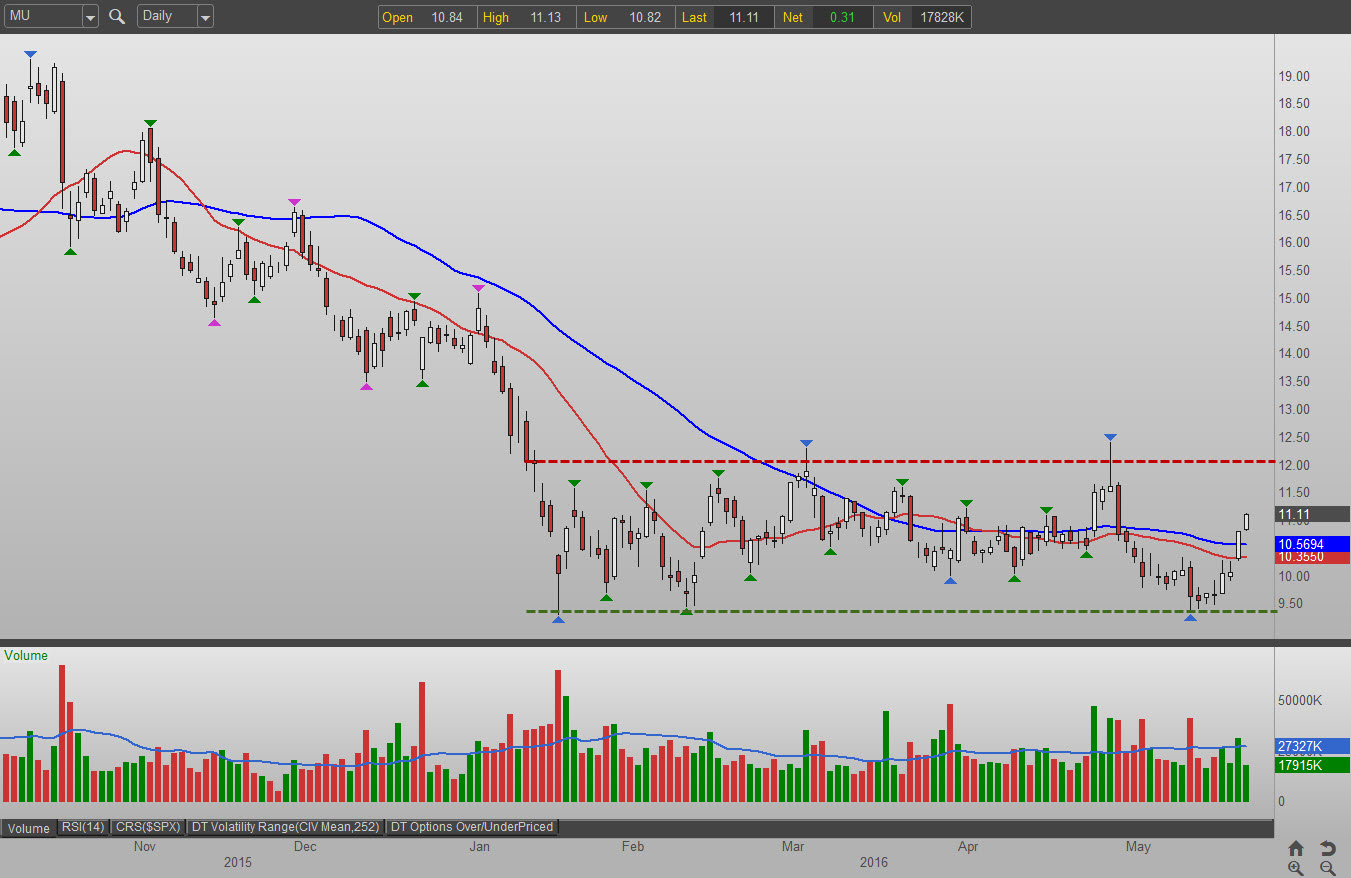1351x878 pixels.
Task: Zoom out with the minus magnifier
Action: [1327, 868]
